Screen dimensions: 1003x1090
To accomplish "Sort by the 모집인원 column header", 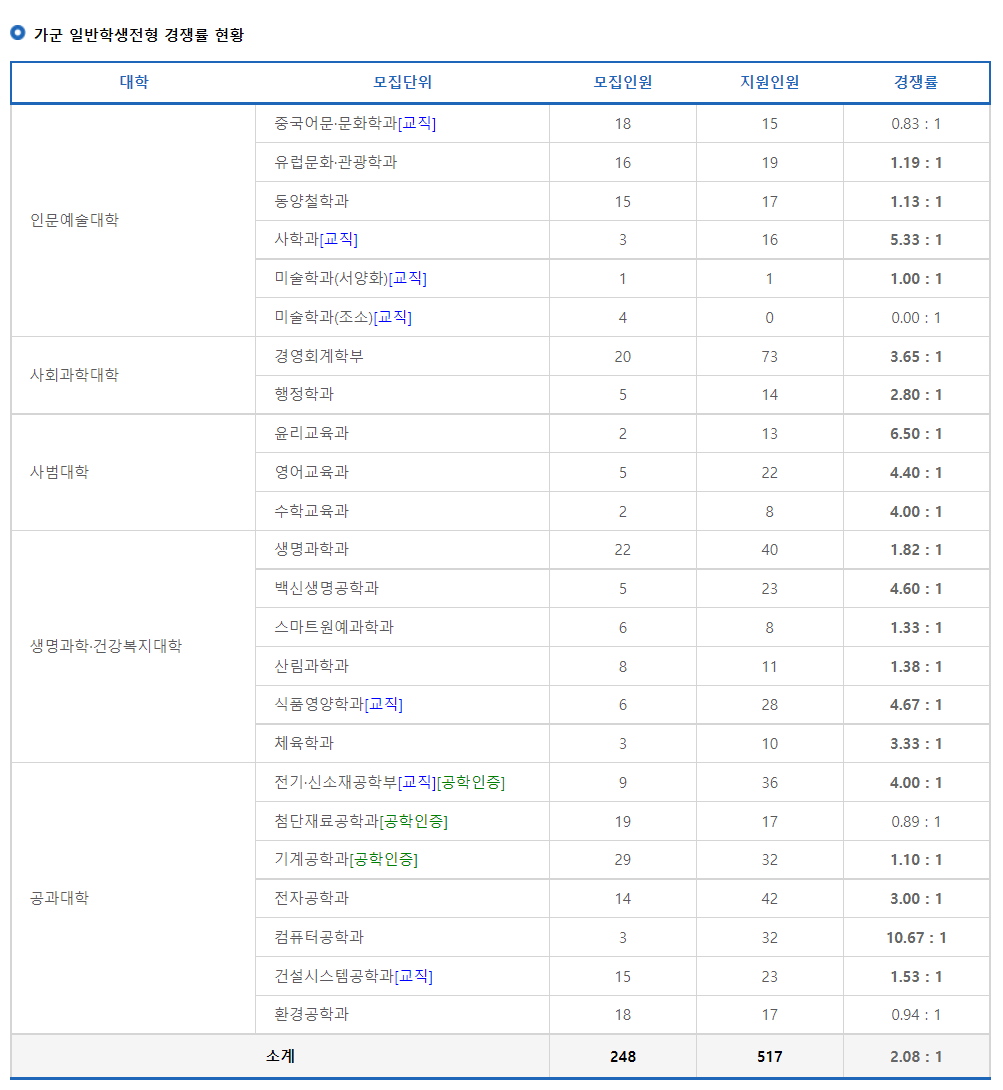I will click(624, 82).
